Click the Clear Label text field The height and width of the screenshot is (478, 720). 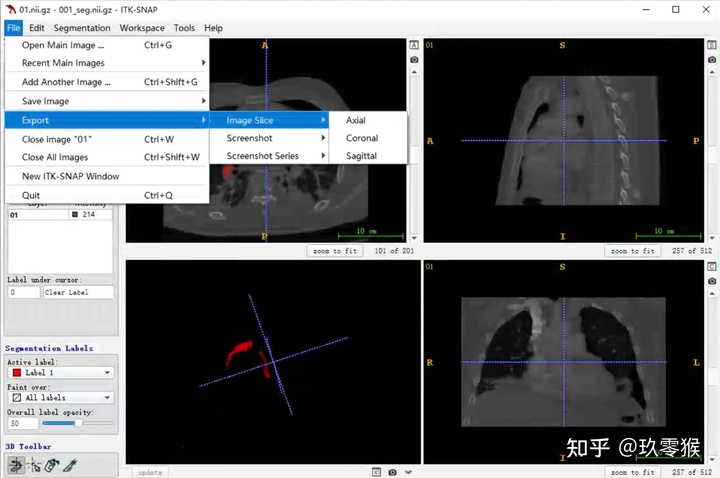click(78, 292)
